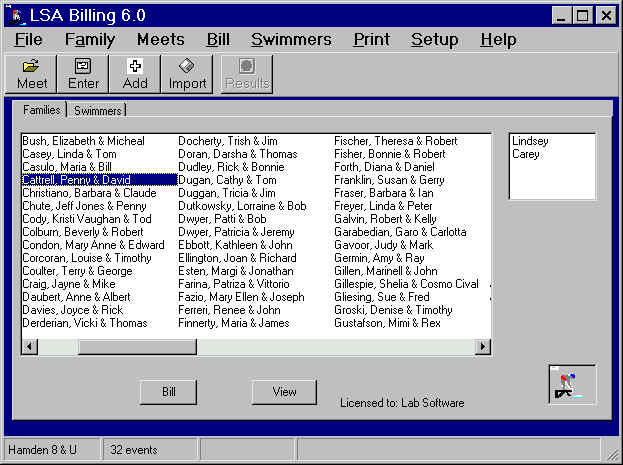623x465 pixels.
Task: Open the Swimmers menu
Action: pos(291,40)
